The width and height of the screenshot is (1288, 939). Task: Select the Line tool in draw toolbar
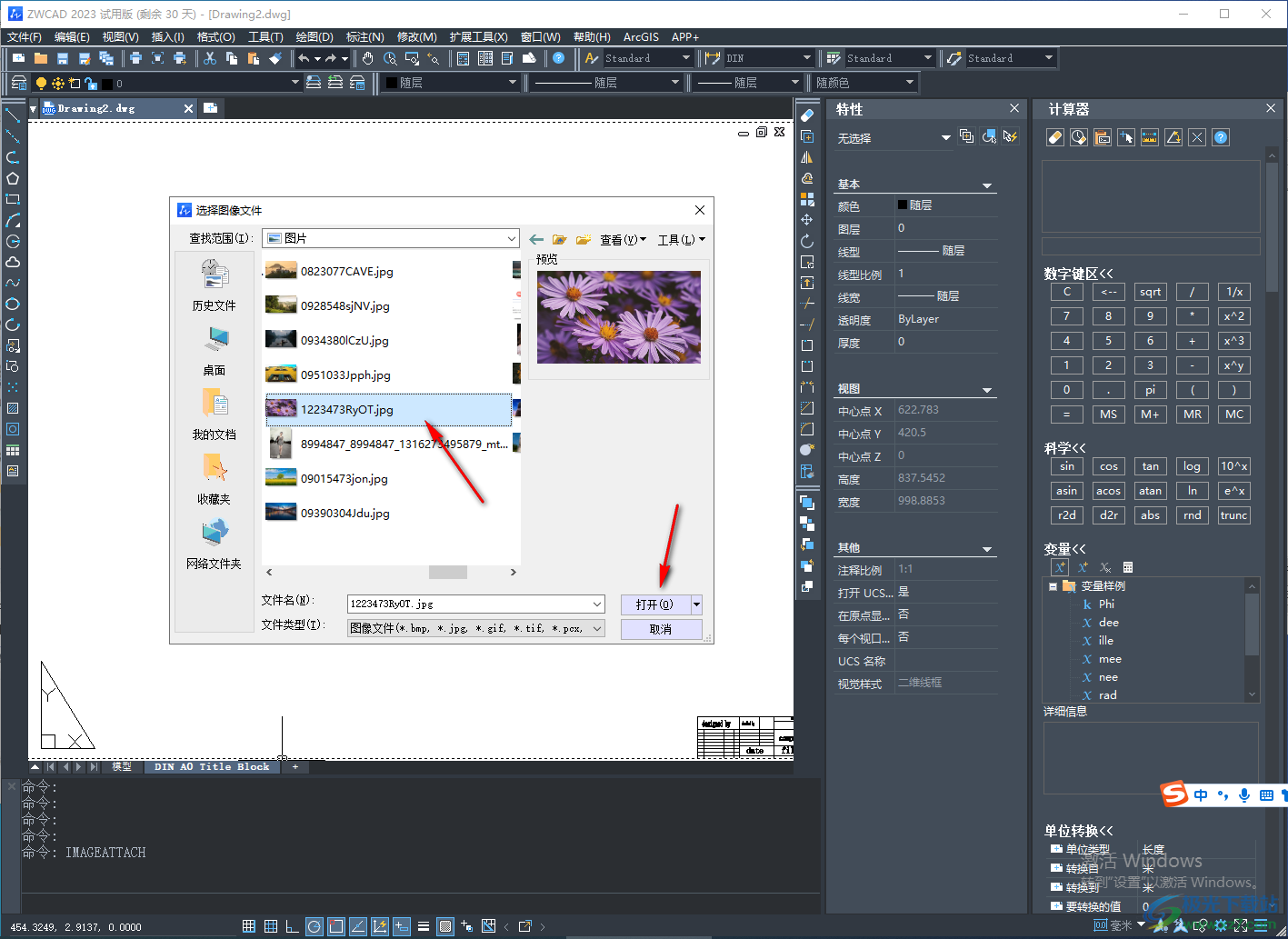pyautogui.click(x=13, y=115)
